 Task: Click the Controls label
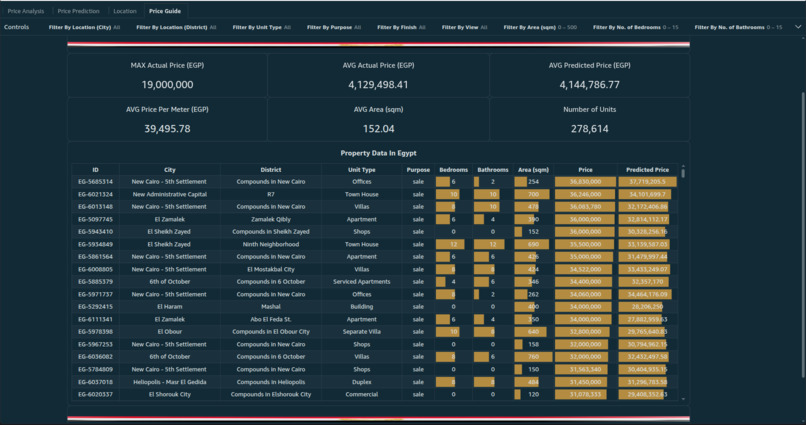point(16,27)
